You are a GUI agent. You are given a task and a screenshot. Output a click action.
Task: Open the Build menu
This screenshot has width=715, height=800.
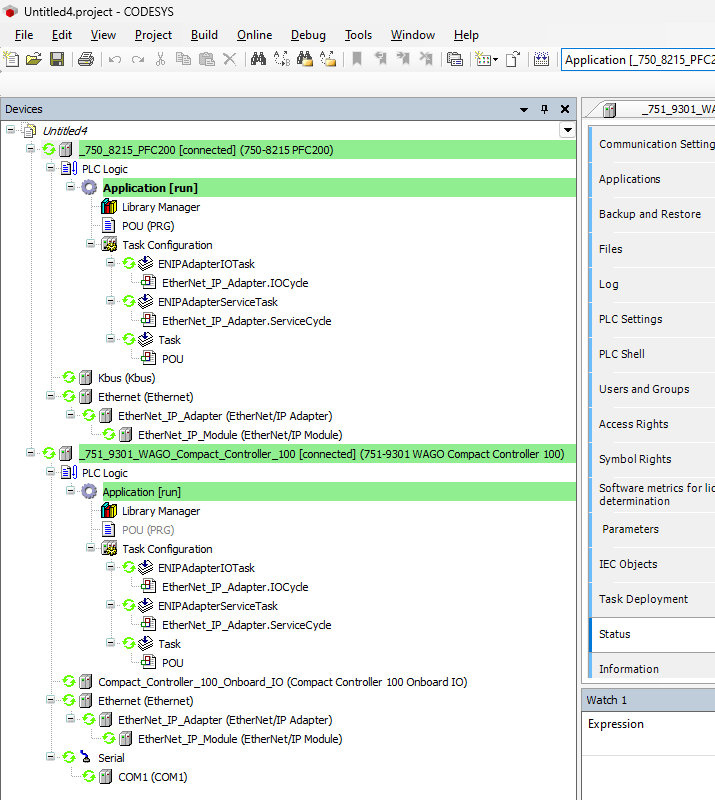click(204, 35)
